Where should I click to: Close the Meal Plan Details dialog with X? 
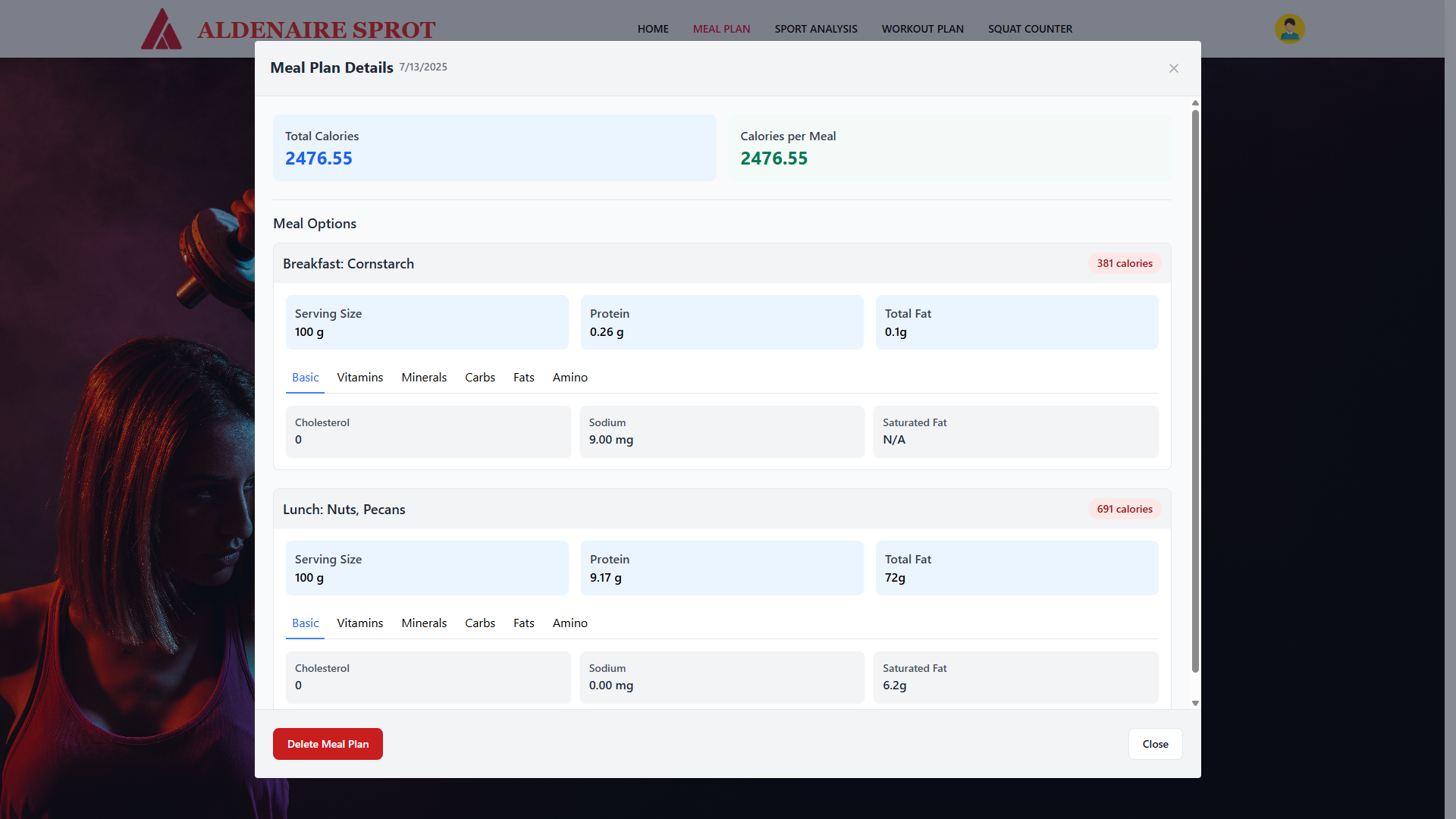[x=1173, y=68]
